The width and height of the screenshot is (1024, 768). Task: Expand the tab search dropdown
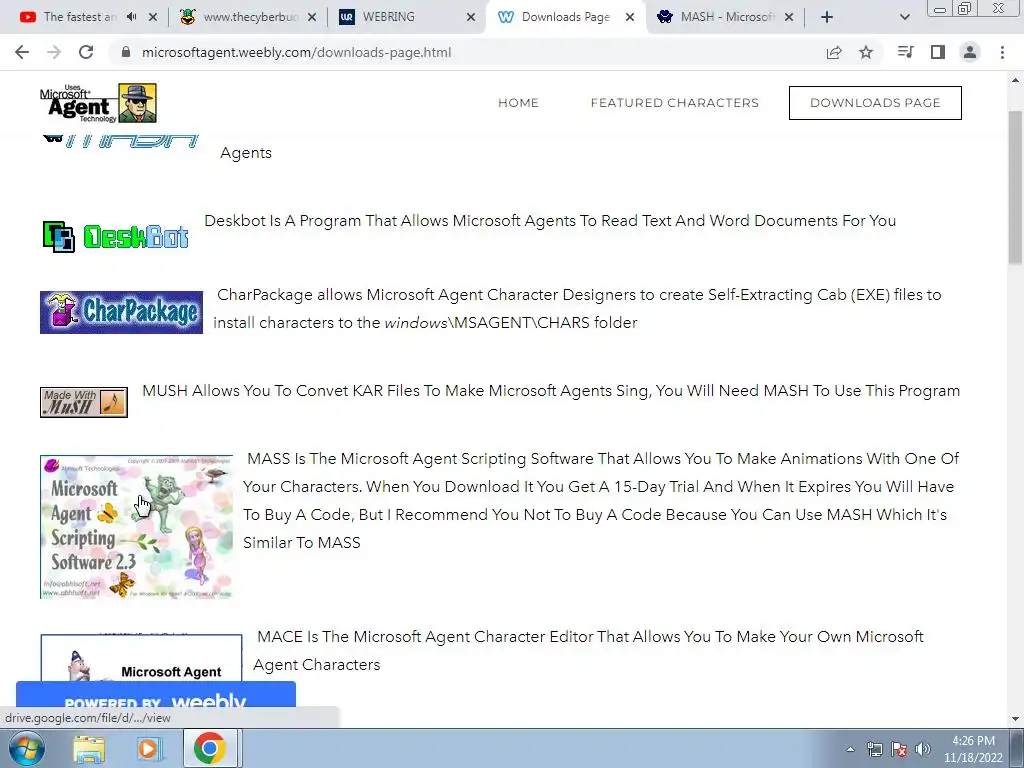[x=904, y=17]
